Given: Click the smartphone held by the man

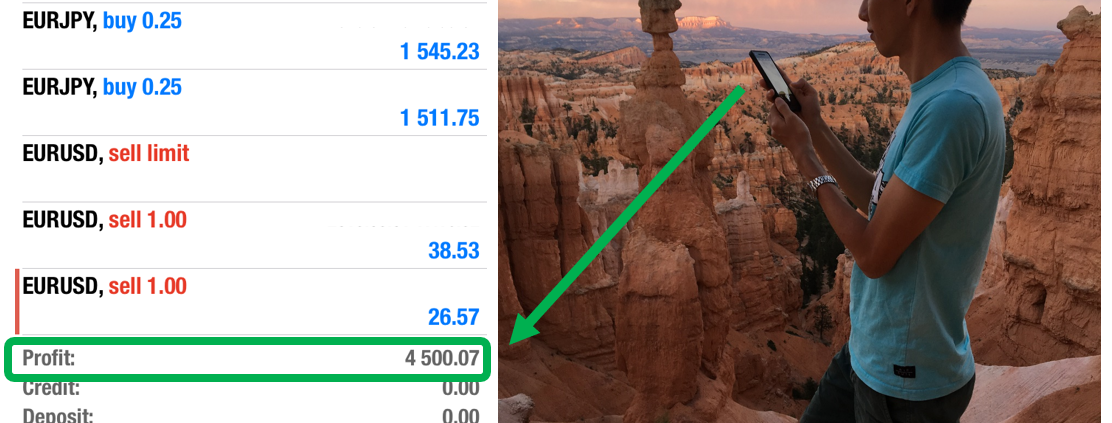Looking at the screenshot, I should (774, 79).
